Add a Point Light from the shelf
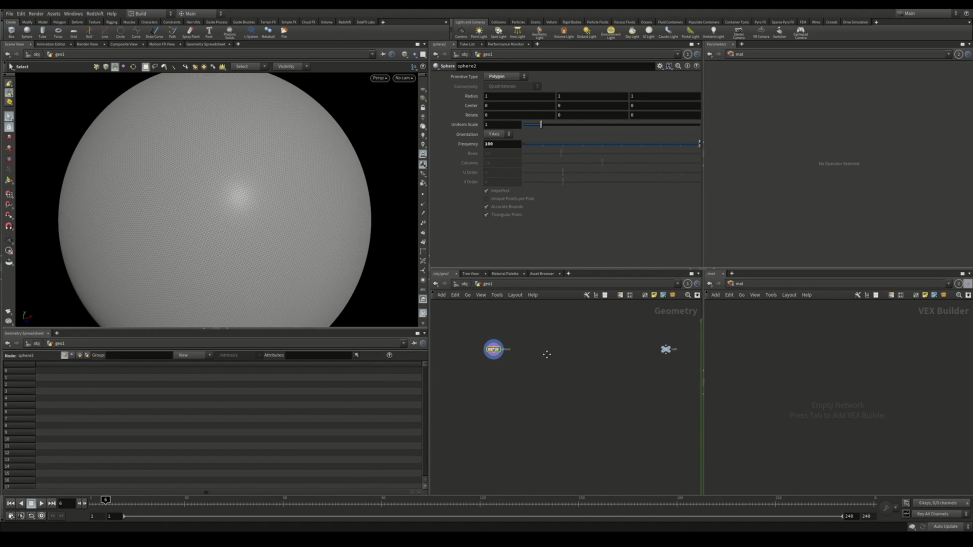 (479, 32)
